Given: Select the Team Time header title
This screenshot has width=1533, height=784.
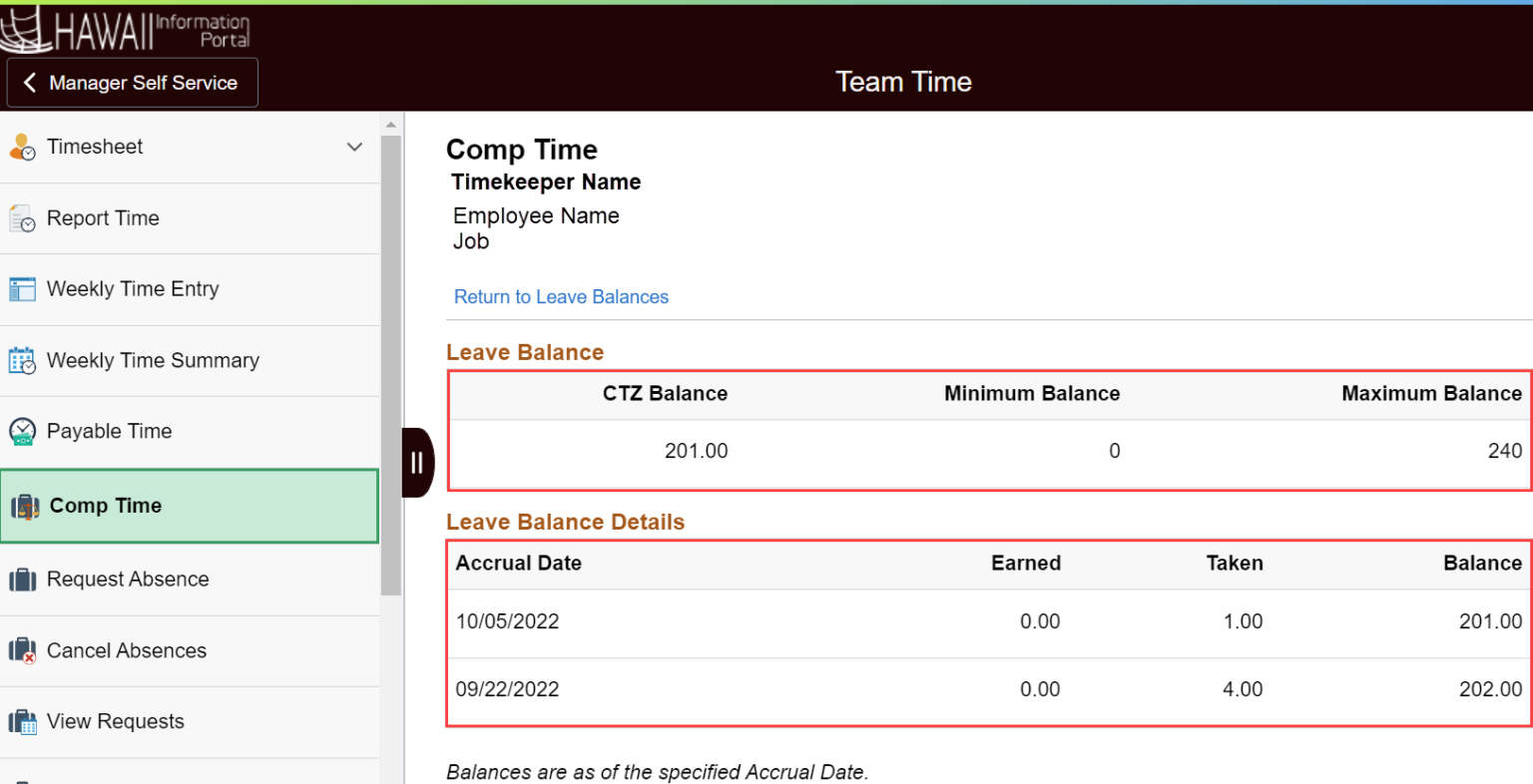Looking at the screenshot, I should 903,82.
